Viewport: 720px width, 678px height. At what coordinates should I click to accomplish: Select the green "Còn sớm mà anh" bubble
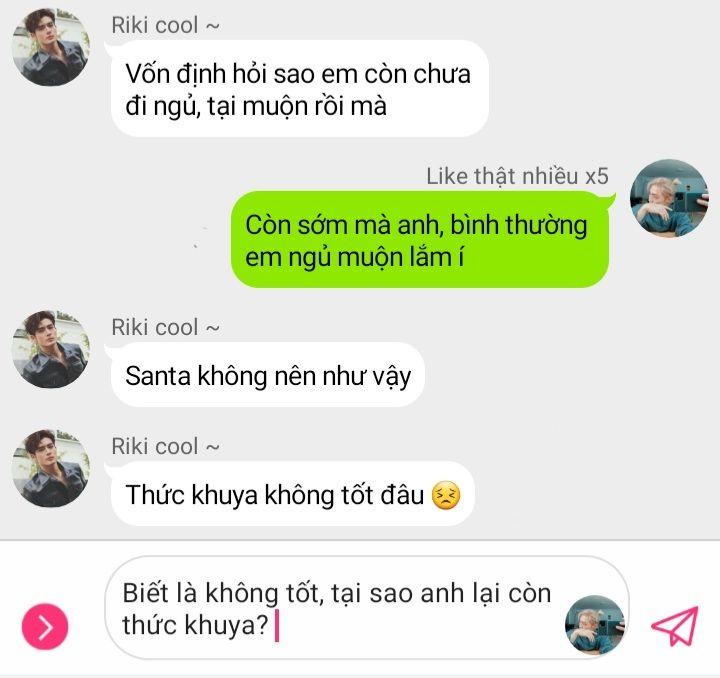tap(420, 240)
